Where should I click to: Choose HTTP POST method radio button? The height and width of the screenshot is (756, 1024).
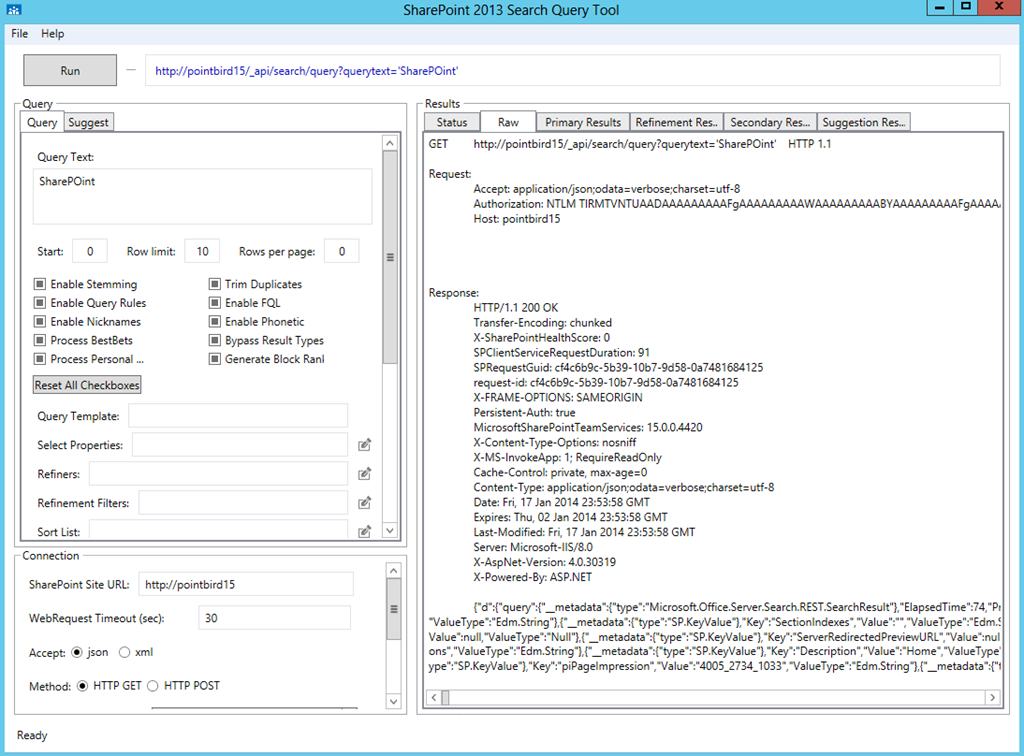[153, 685]
